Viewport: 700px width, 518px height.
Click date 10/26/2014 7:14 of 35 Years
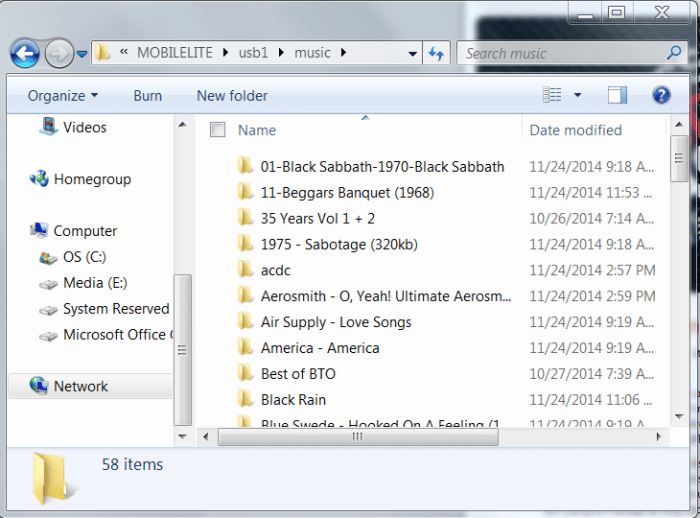click(x=592, y=218)
